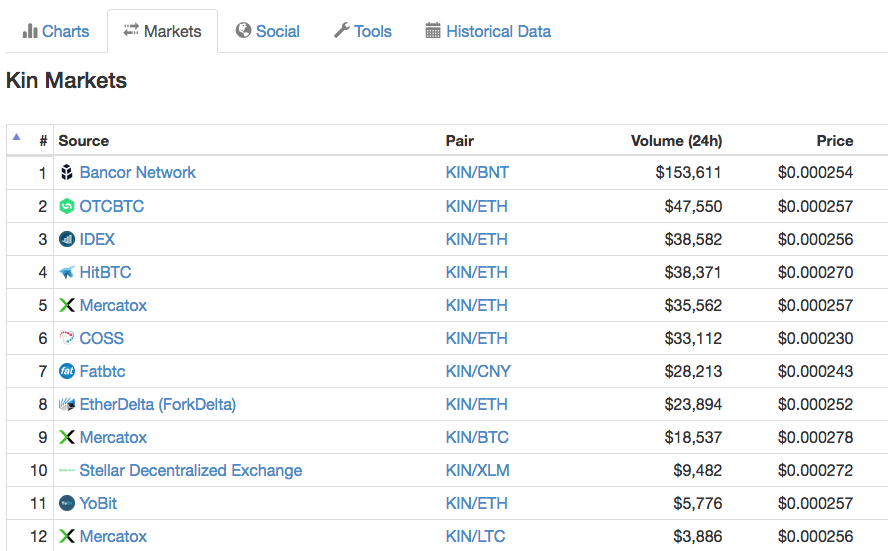Select the $0.000230 price cell
This screenshot has height=551, width=888.
coord(816,338)
